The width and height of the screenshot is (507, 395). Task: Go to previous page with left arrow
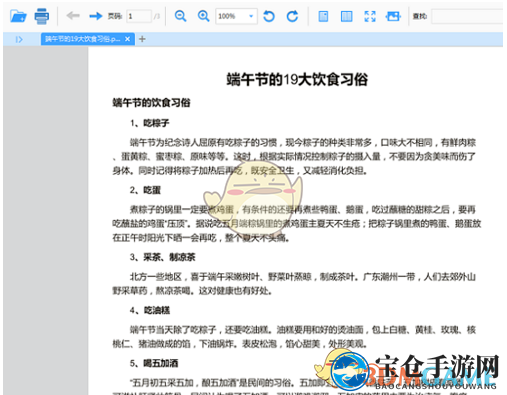point(73,15)
